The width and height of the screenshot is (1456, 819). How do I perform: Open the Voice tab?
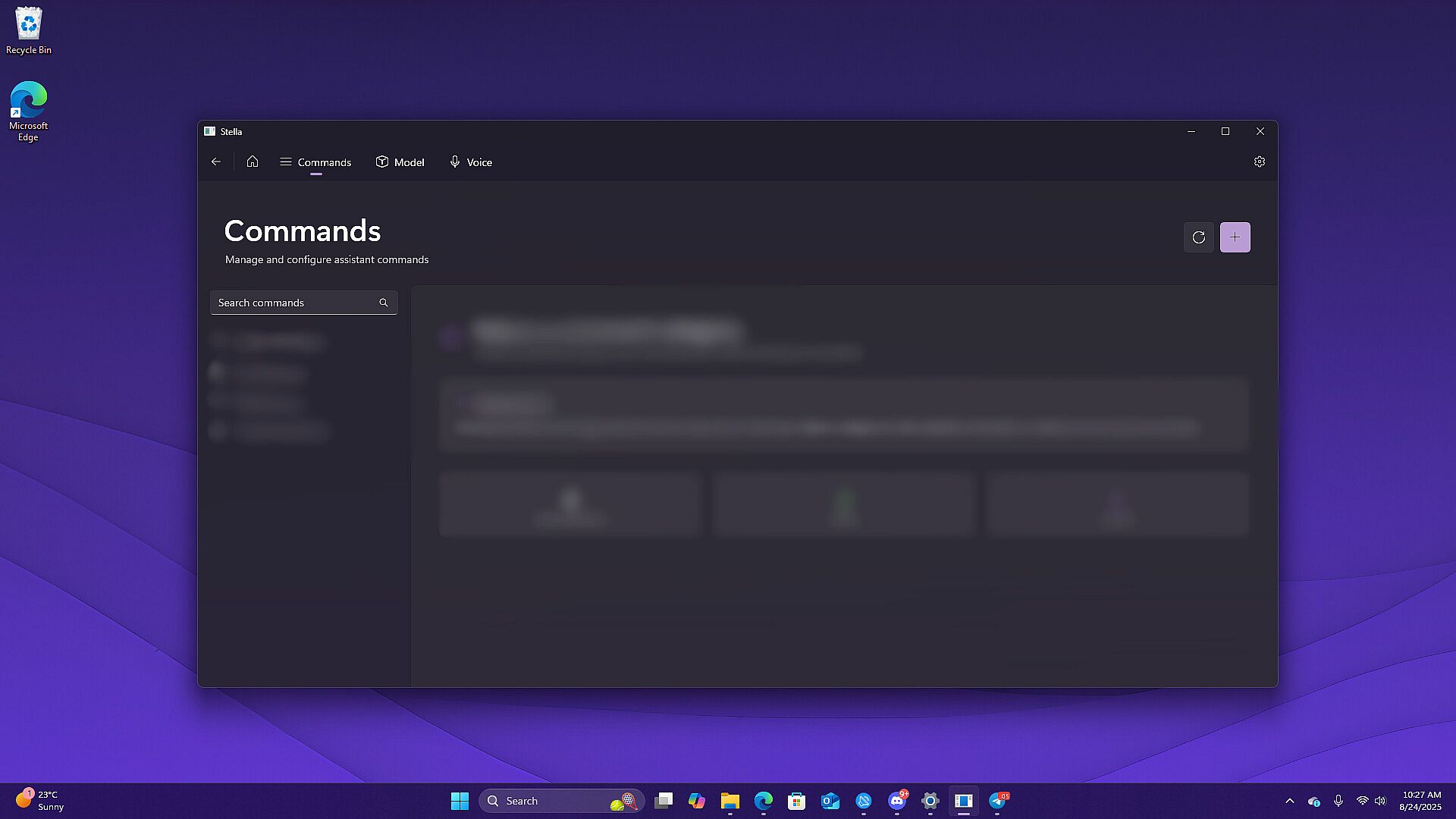click(471, 162)
